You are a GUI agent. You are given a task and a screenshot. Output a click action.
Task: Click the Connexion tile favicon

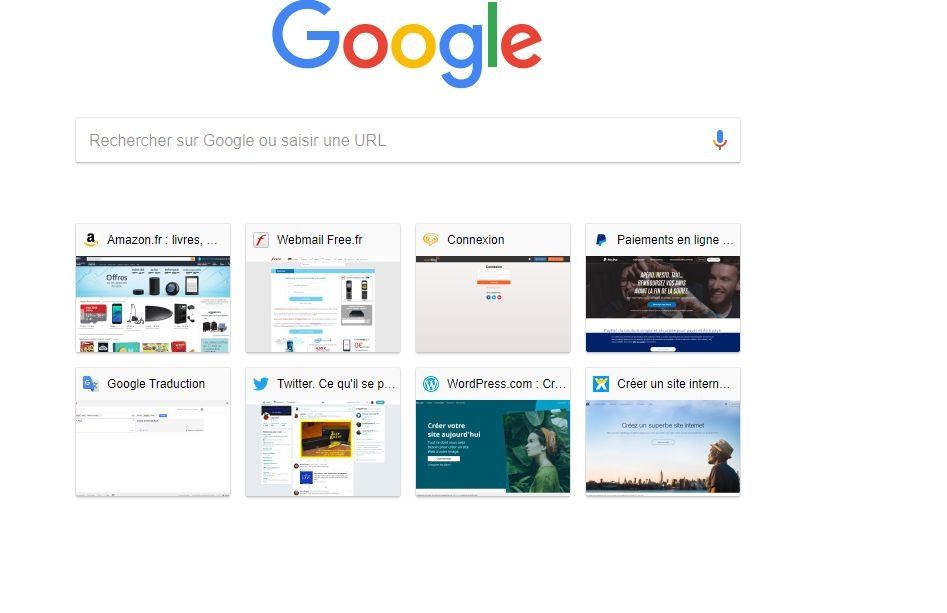(x=431, y=240)
